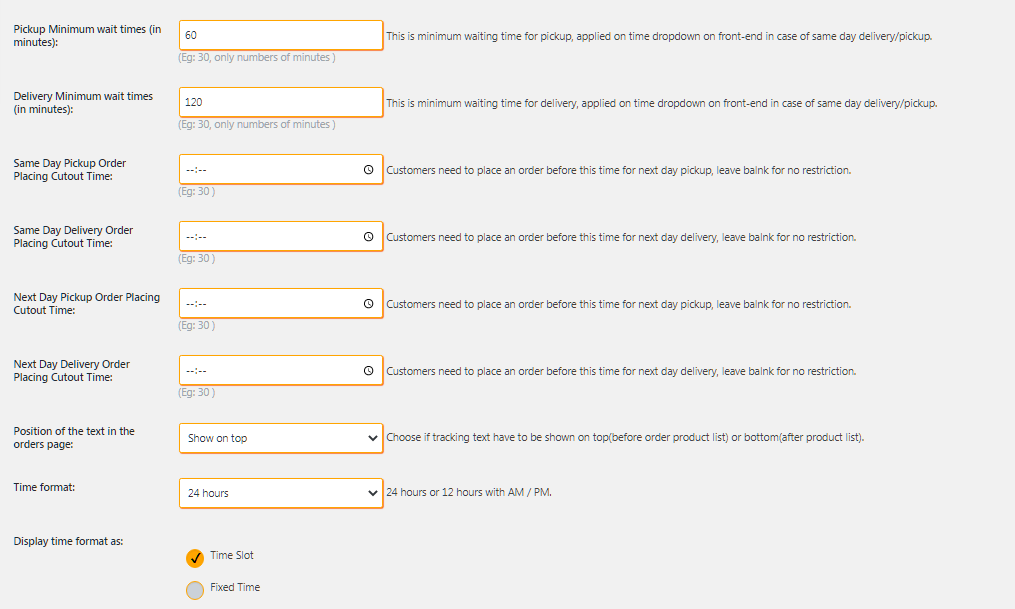
Task: Open time picker for Same Day Pickup cutout
Action: 368,170
